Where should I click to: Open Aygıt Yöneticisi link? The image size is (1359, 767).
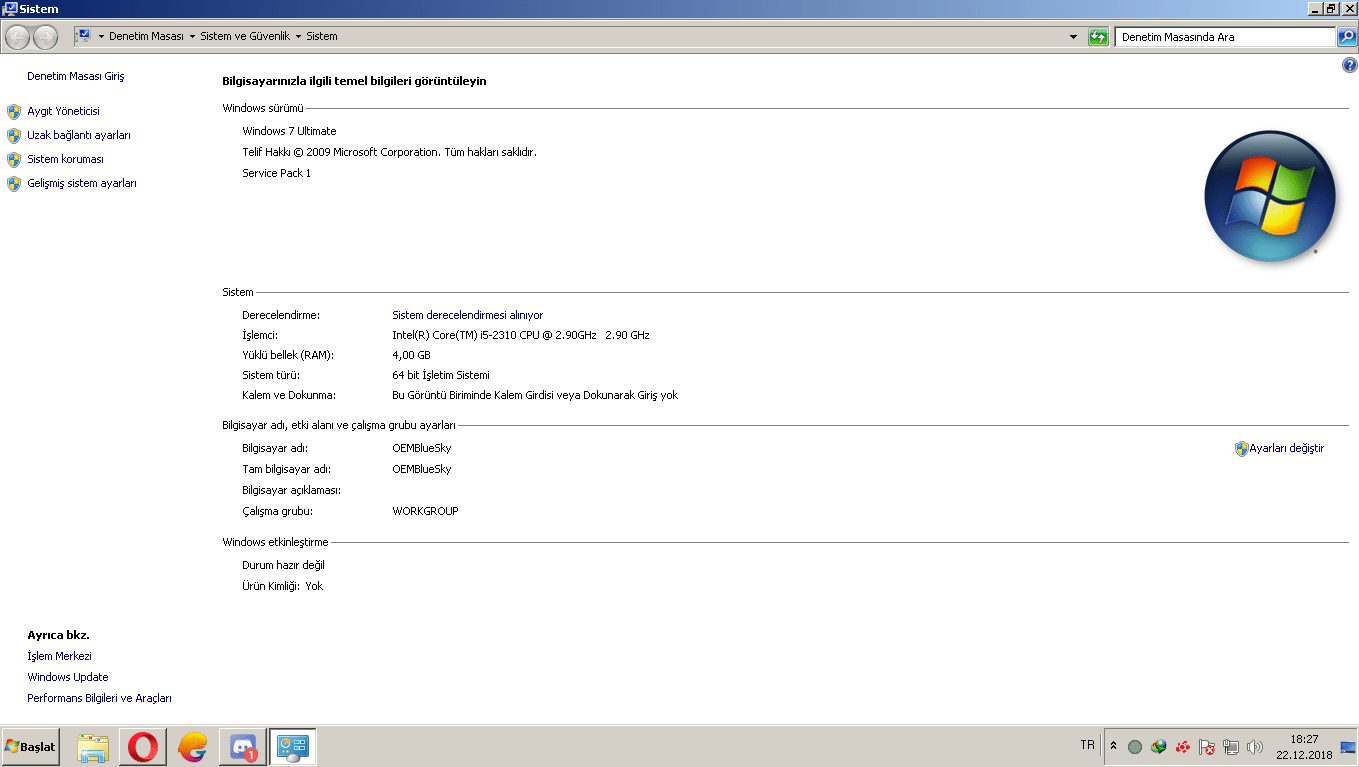63,111
